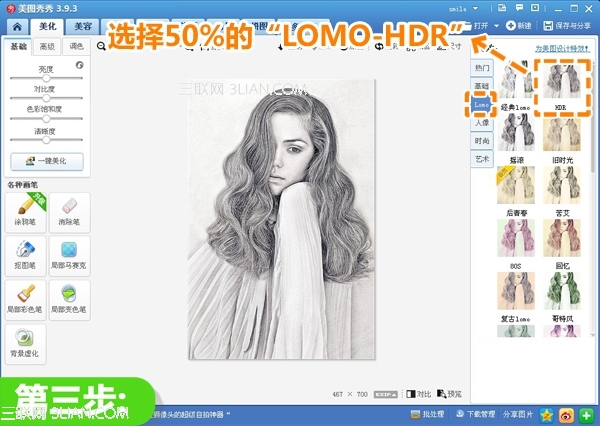
Task: Apply the HDR effect thumbnail
Action: [x=562, y=82]
